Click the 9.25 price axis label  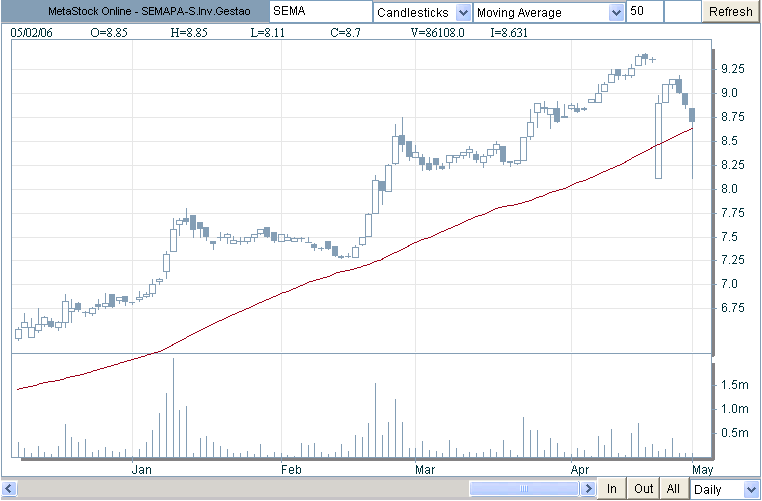pyautogui.click(x=732, y=69)
